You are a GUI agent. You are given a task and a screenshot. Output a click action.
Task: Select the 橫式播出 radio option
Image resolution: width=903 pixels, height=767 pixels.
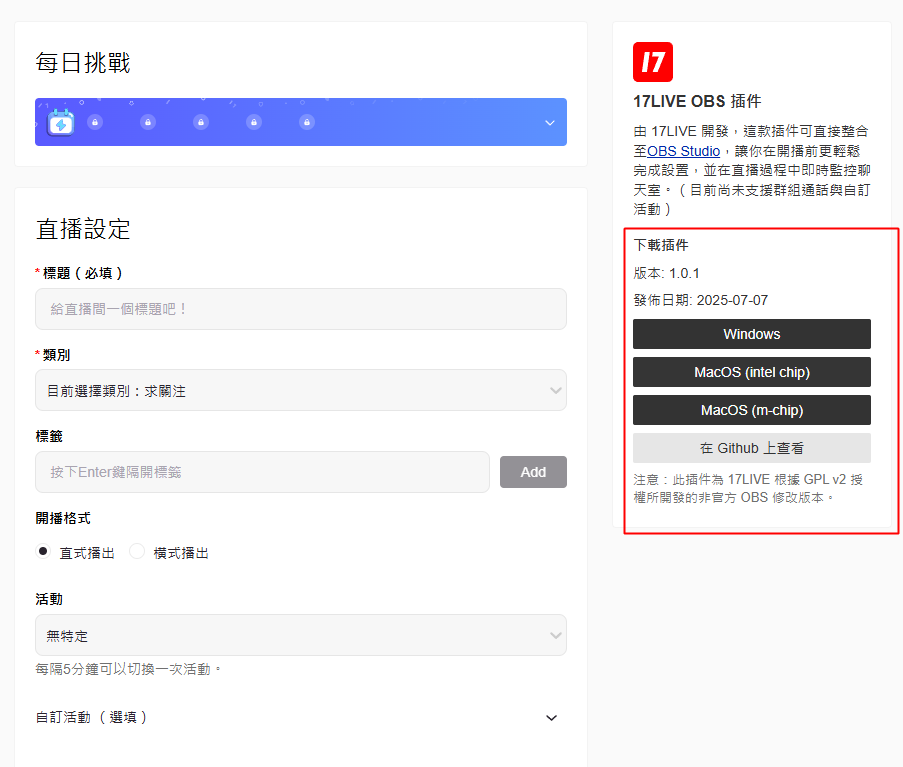137,552
